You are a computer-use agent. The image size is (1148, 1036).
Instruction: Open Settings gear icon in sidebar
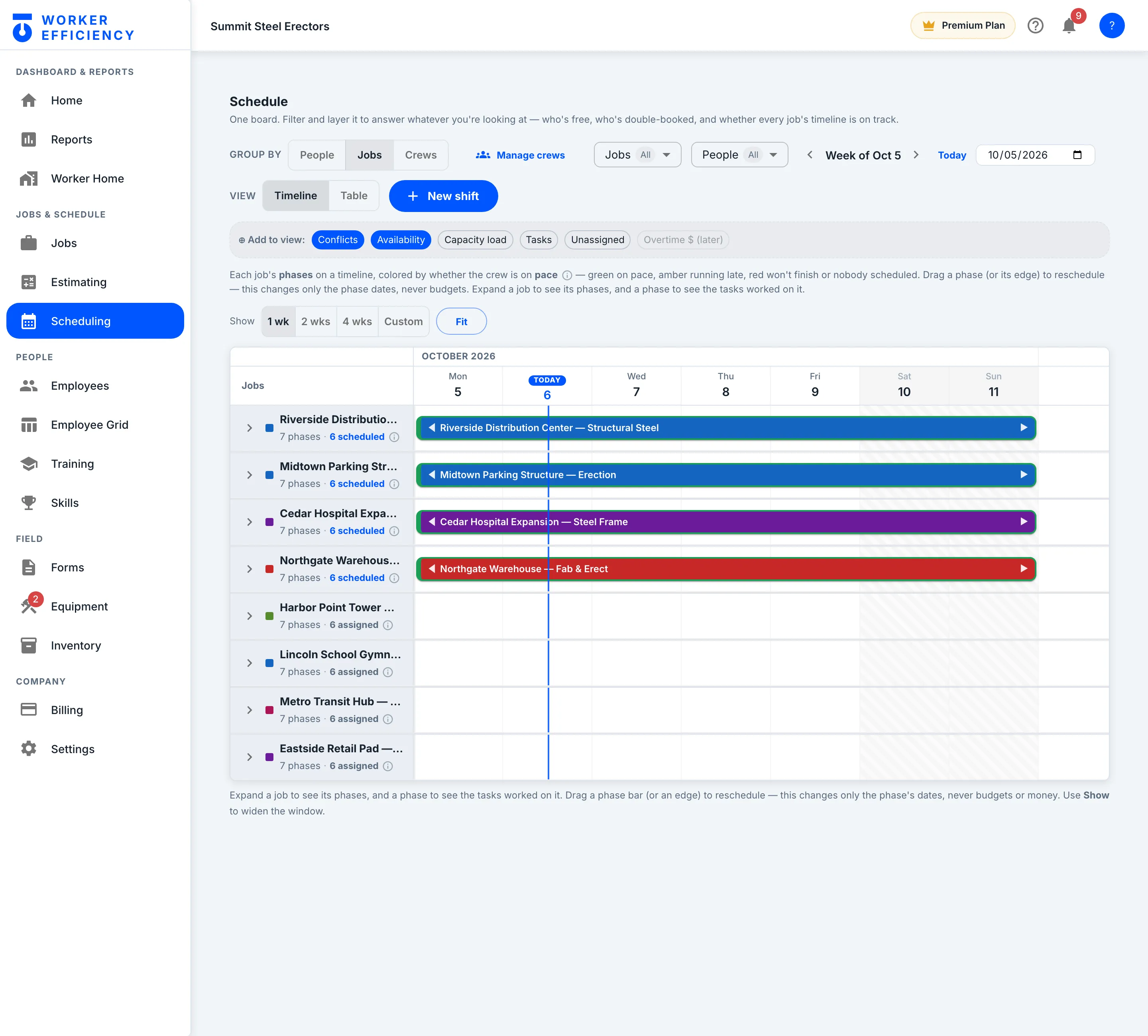(x=28, y=749)
